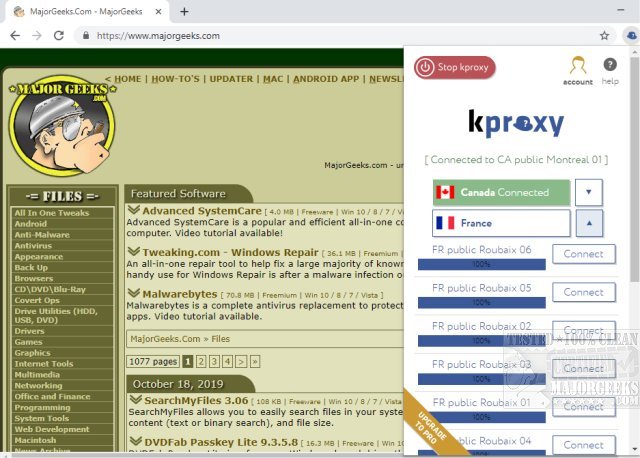Expand the Canada server list dropdown arrow
The image size is (640, 458).
pyautogui.click(x=589, y=192)
